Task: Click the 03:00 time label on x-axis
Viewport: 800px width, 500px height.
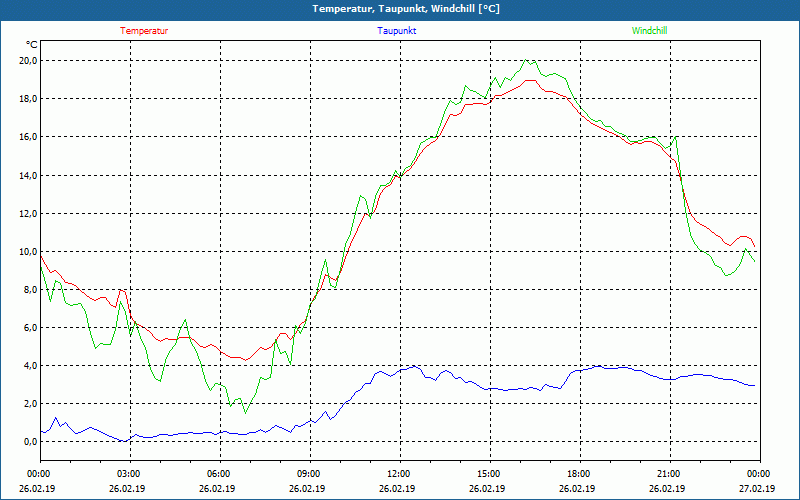Action: click(130, 474)
